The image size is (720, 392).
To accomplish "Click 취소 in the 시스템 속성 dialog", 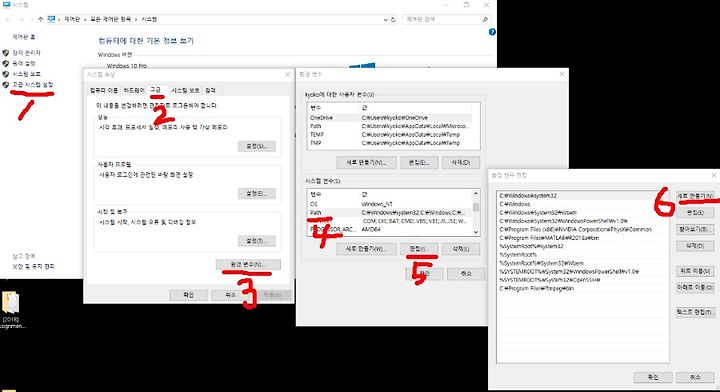I will pos(231,295).
